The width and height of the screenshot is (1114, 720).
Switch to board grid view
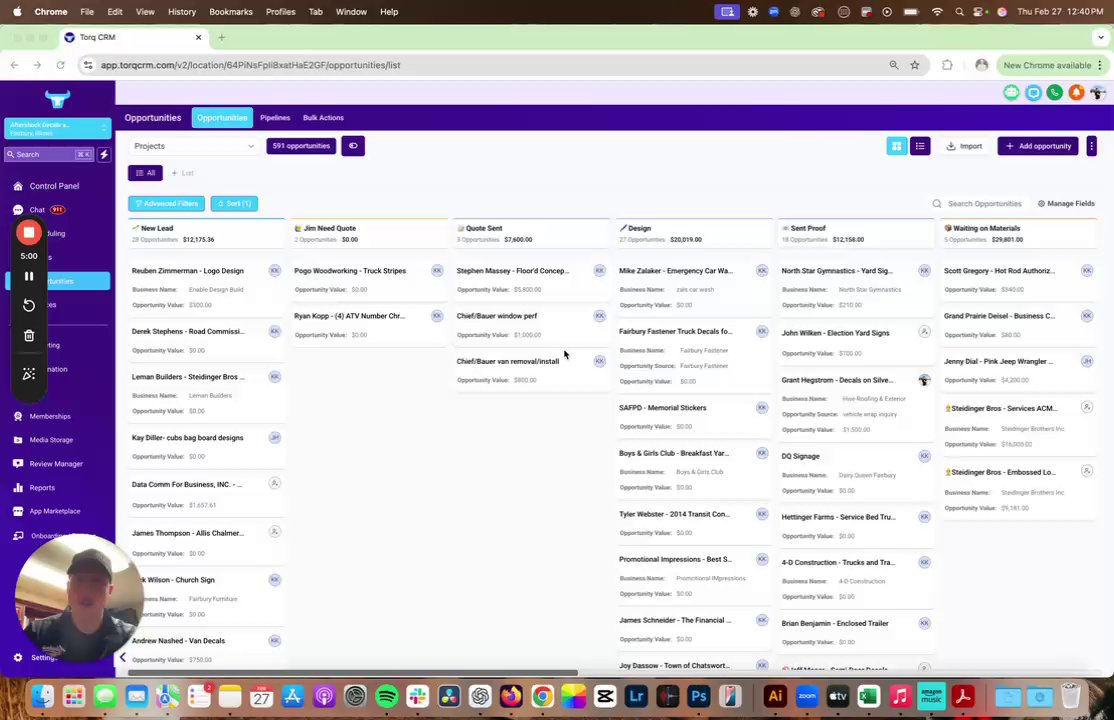pyautogui.click(x=897, y=146)
